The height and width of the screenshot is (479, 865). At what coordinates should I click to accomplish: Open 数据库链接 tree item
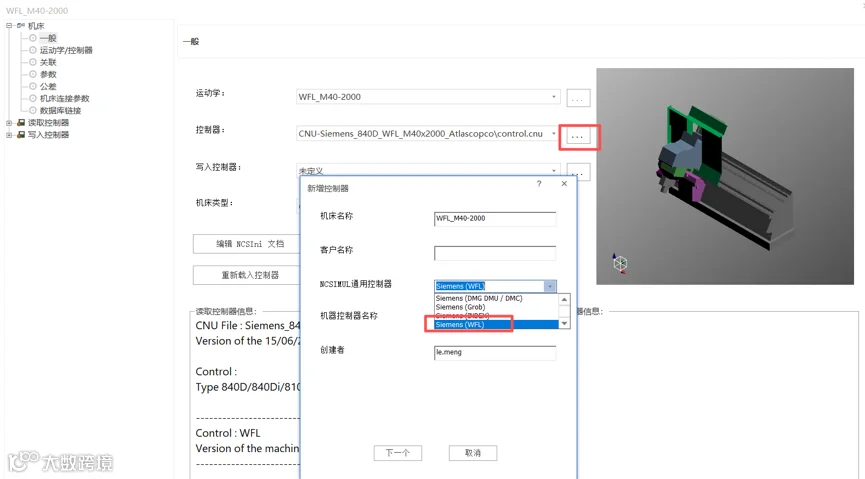point(60,111)
